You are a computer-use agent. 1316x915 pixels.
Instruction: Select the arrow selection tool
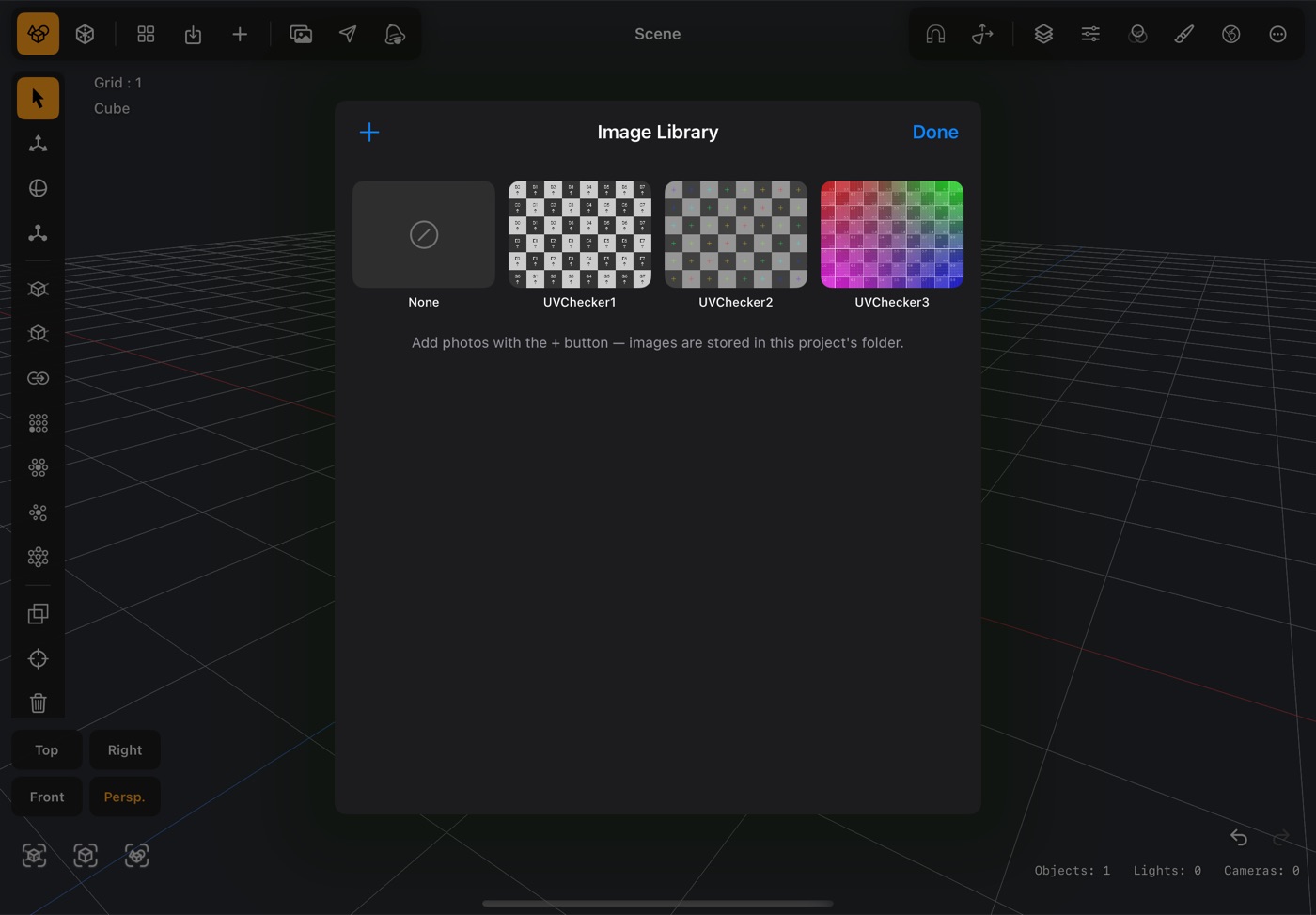coord(38,98)
